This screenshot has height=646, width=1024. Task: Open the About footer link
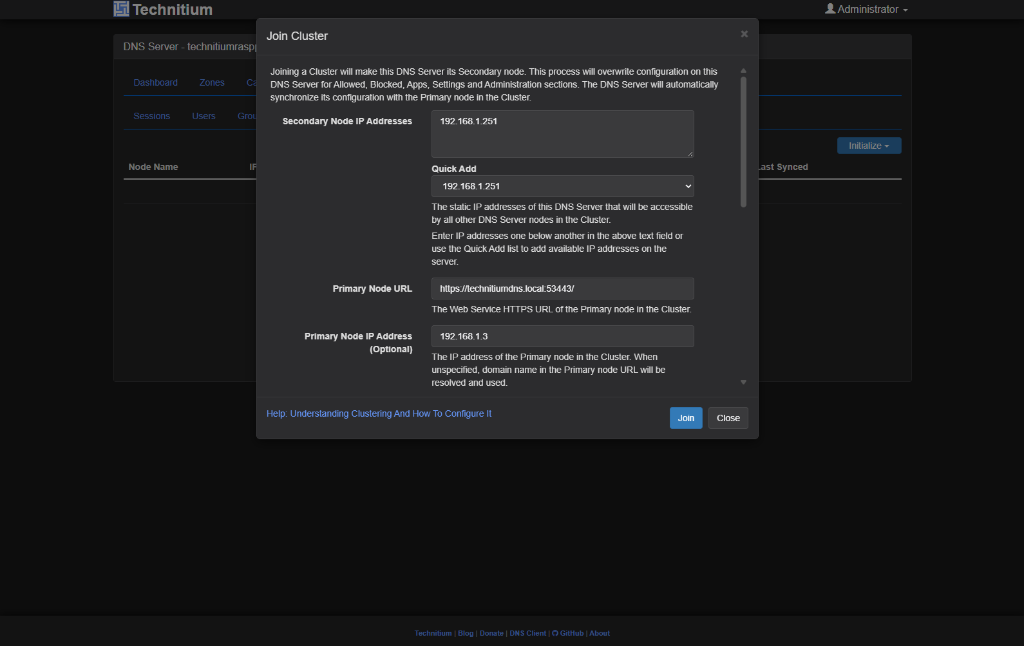click(x=600, y=634)
